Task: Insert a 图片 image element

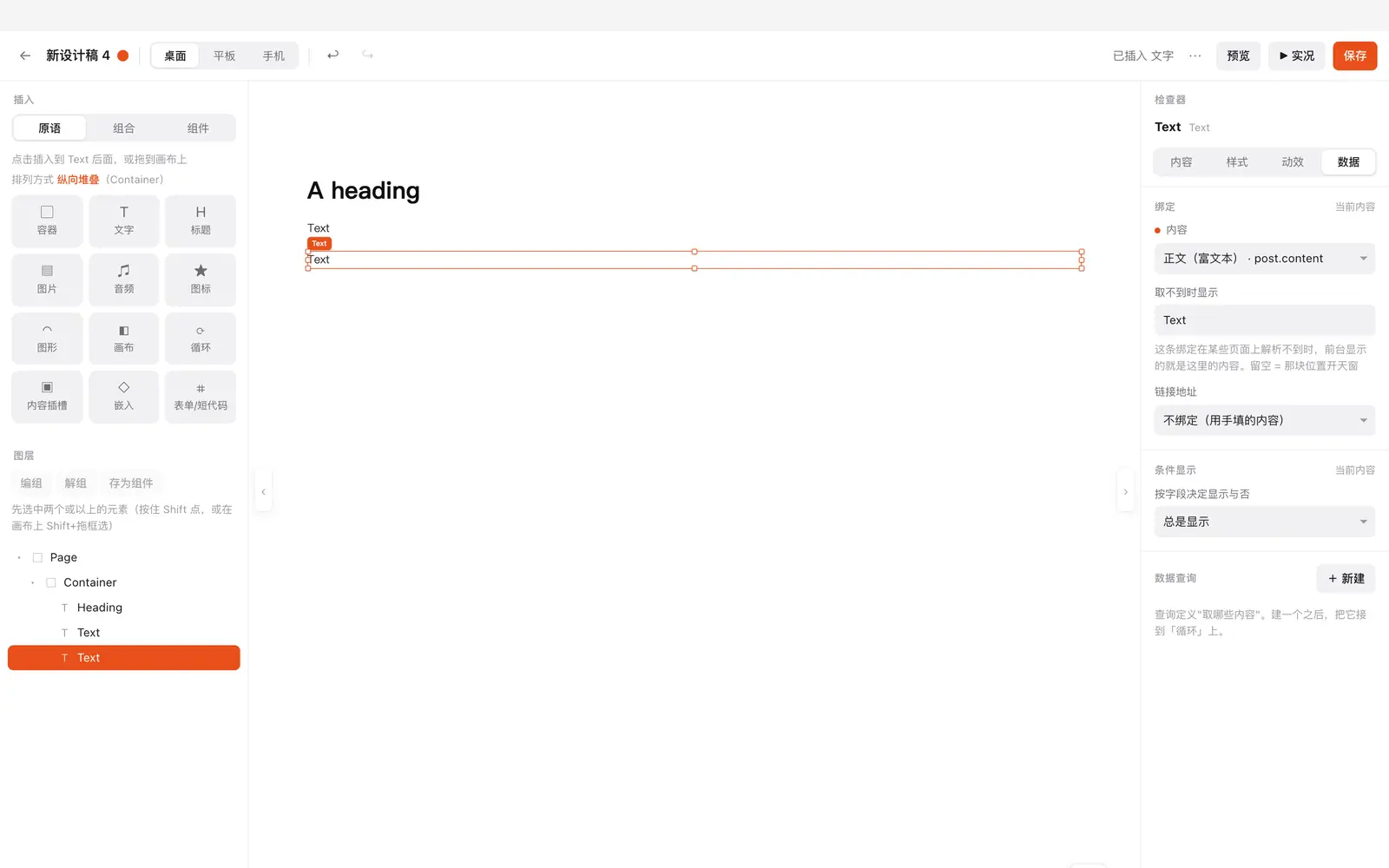Action: tap(47, 279)
